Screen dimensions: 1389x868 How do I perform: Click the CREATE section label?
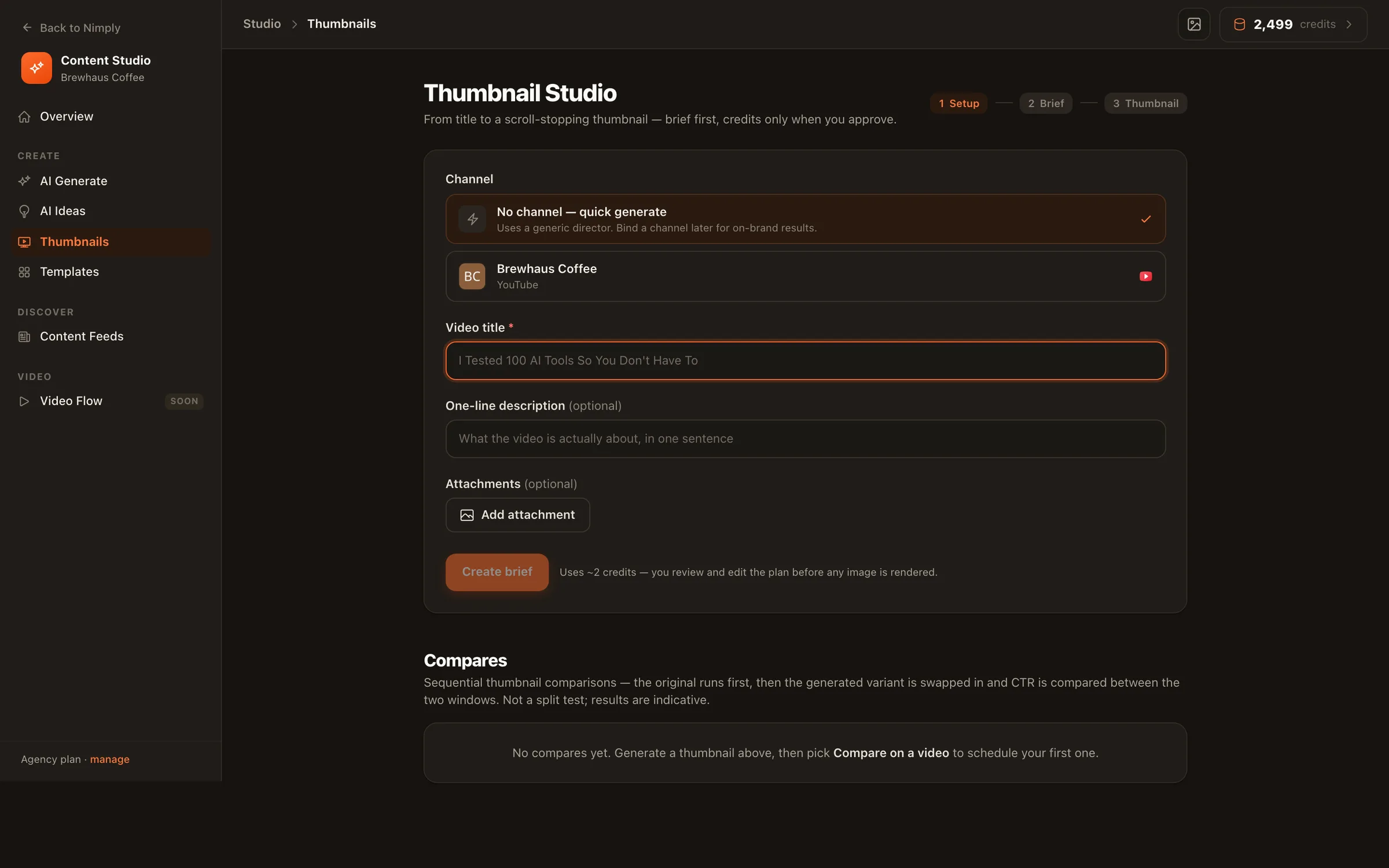[x=39, y=156]
